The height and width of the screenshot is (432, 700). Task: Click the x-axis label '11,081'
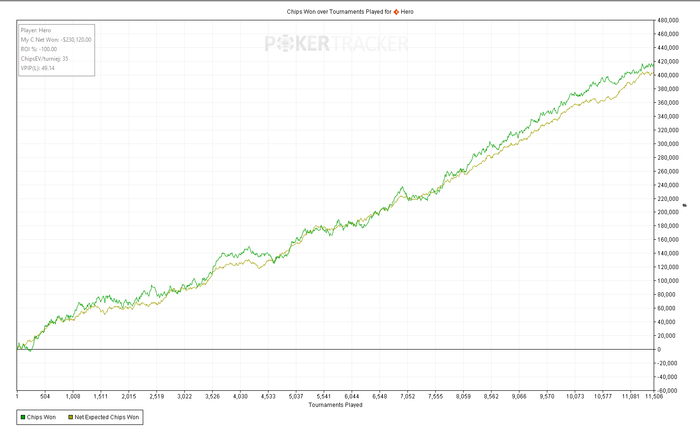tap(631, 396)
